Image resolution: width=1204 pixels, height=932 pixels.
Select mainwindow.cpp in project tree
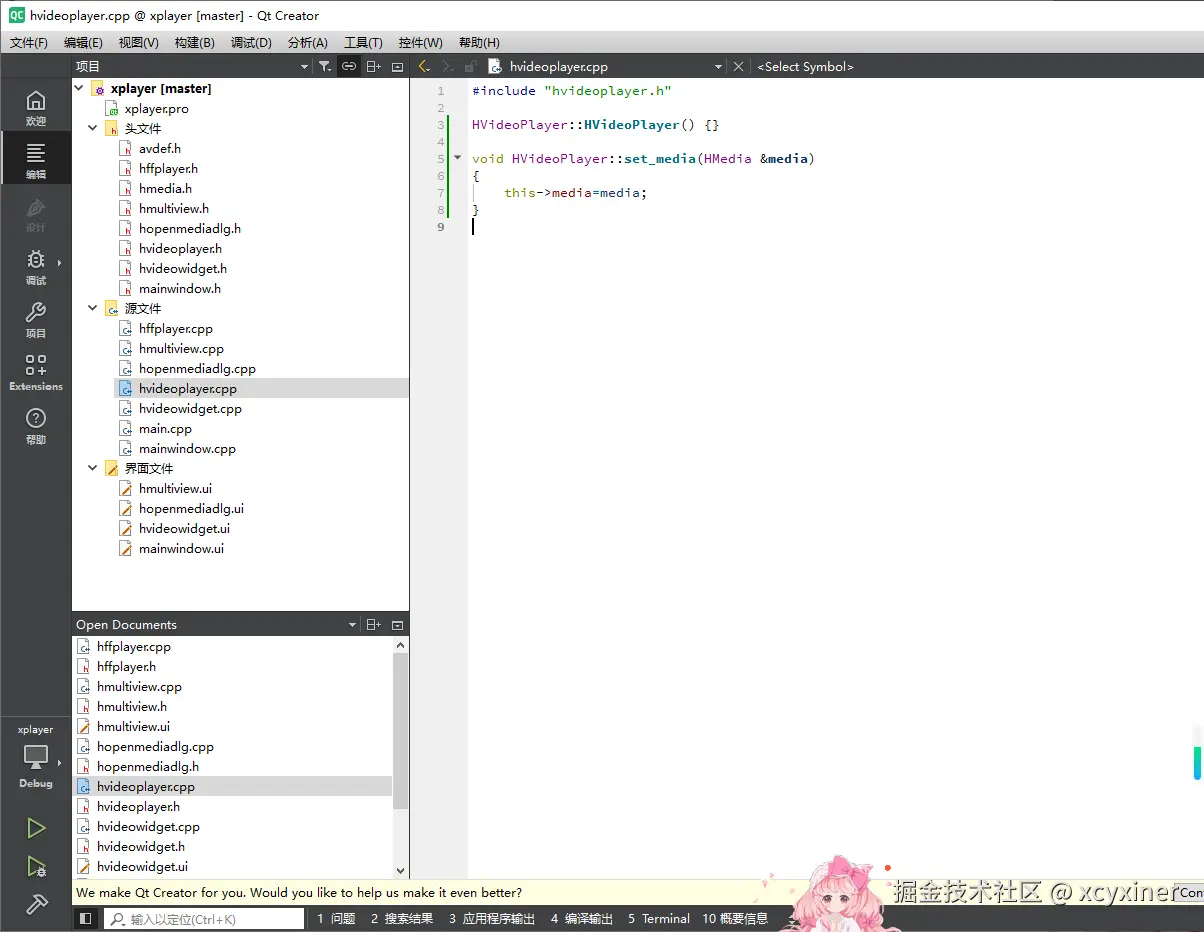pos(187,448)
